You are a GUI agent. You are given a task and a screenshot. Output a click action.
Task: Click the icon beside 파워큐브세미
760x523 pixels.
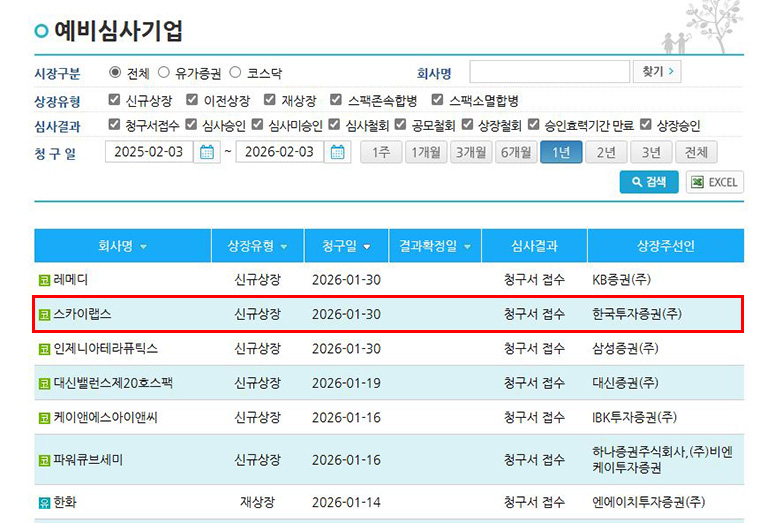tap(43, 460)
